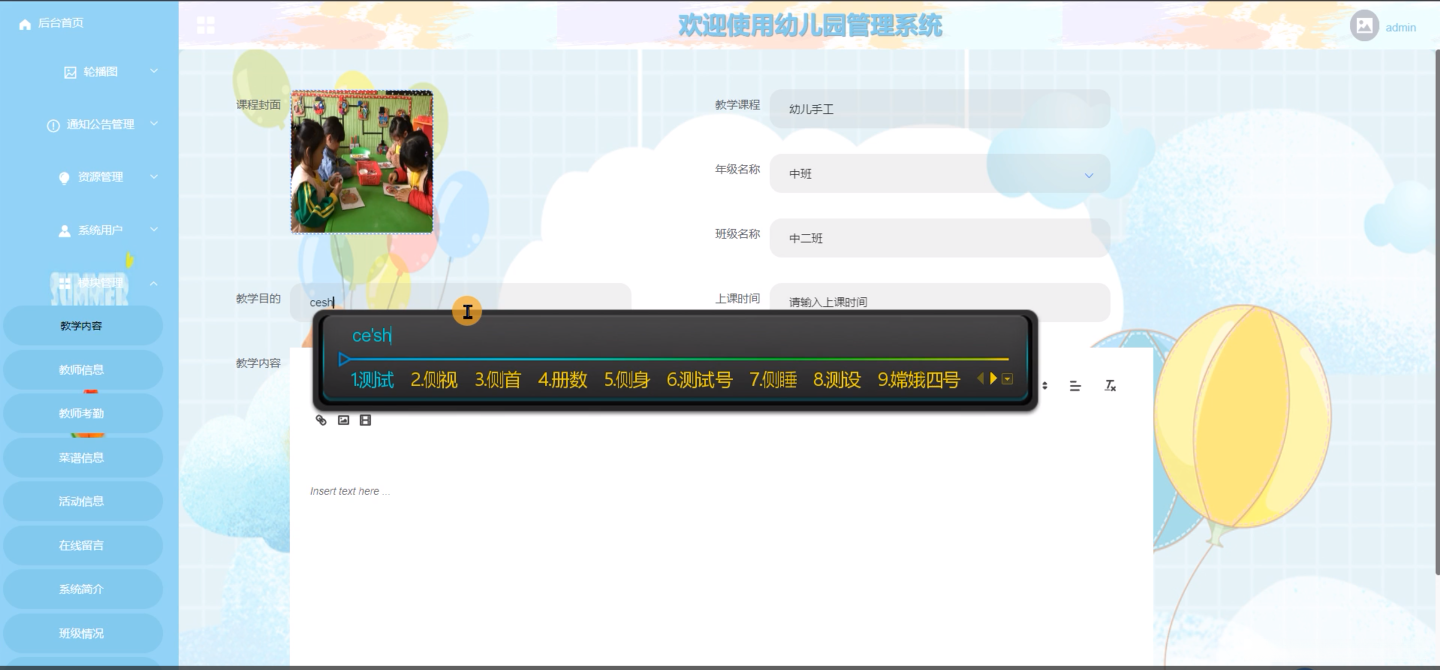Click the 资源管理 lightbulb icon
This screenshot has width=1440, height=670.
[x=64, y=178]
